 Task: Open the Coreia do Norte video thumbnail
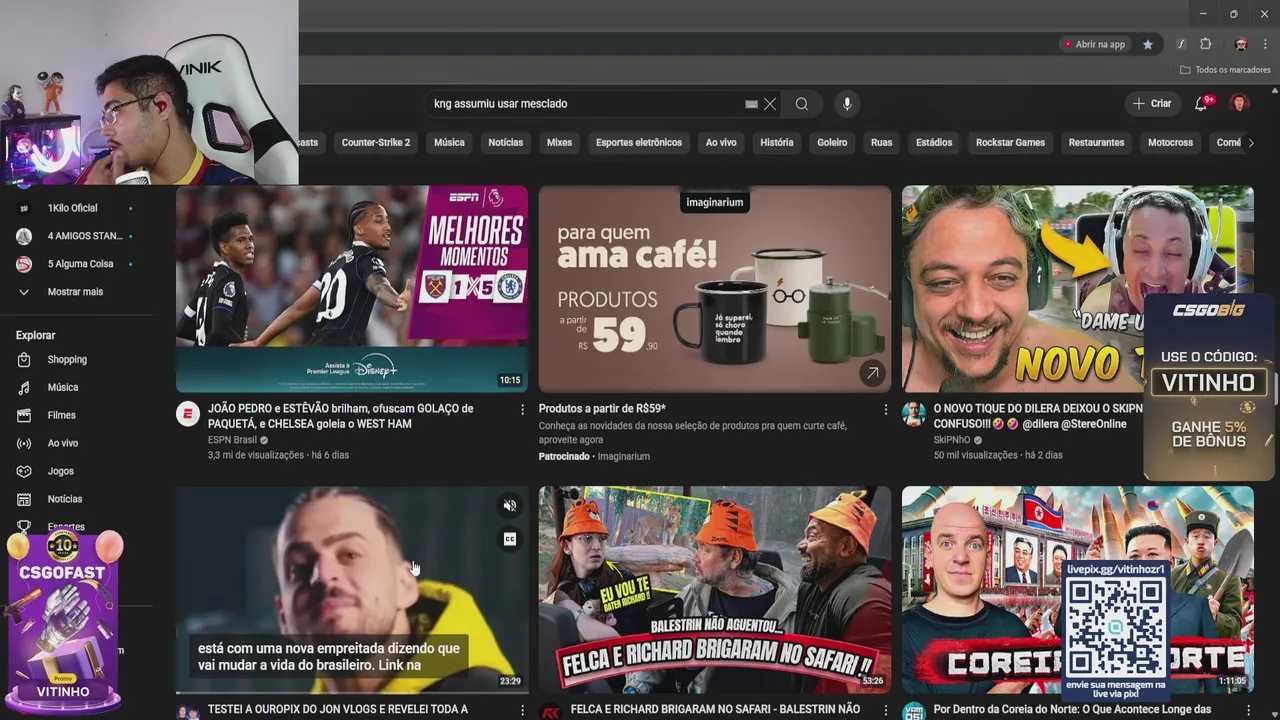click(x=1077, y=590)
